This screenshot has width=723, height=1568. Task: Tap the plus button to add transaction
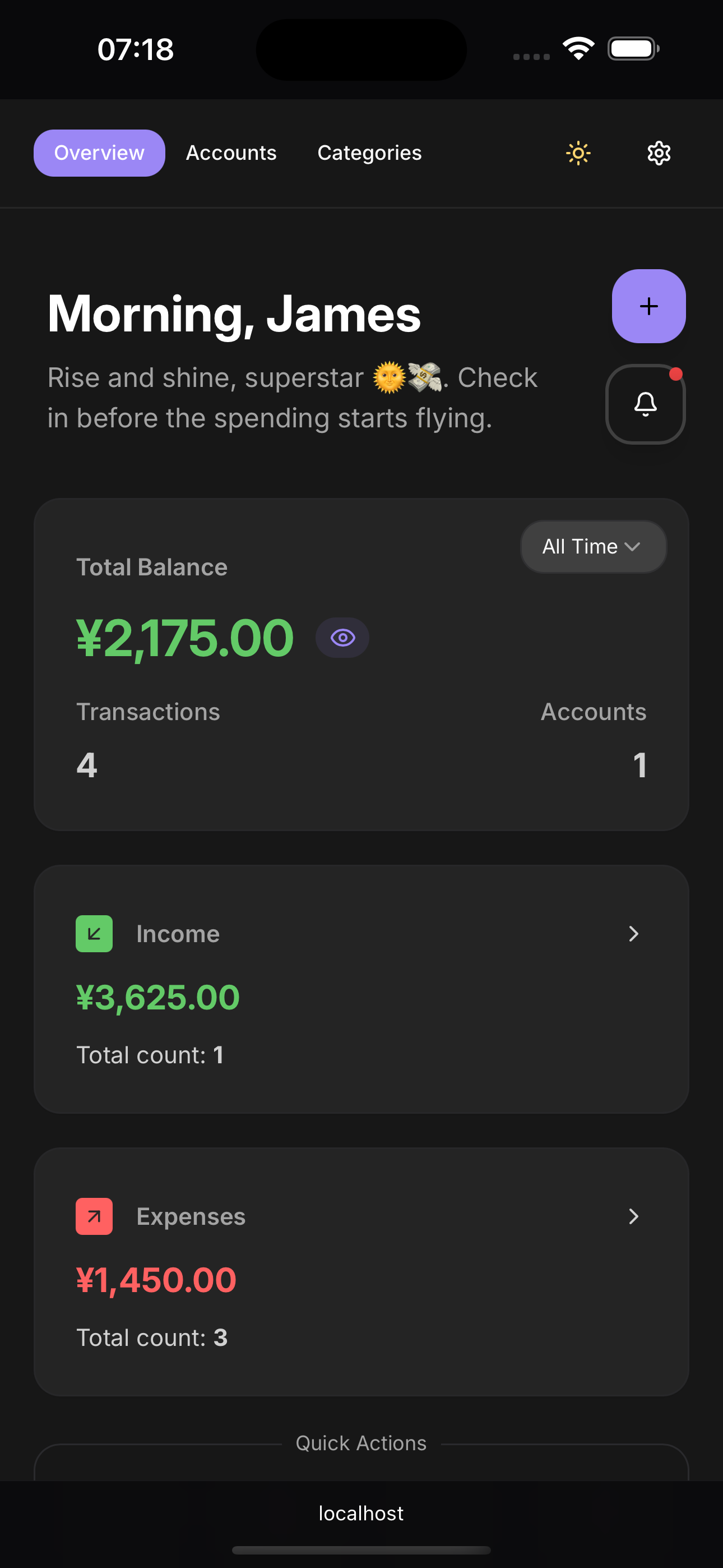pyautogui.click(x=648, y=306)
